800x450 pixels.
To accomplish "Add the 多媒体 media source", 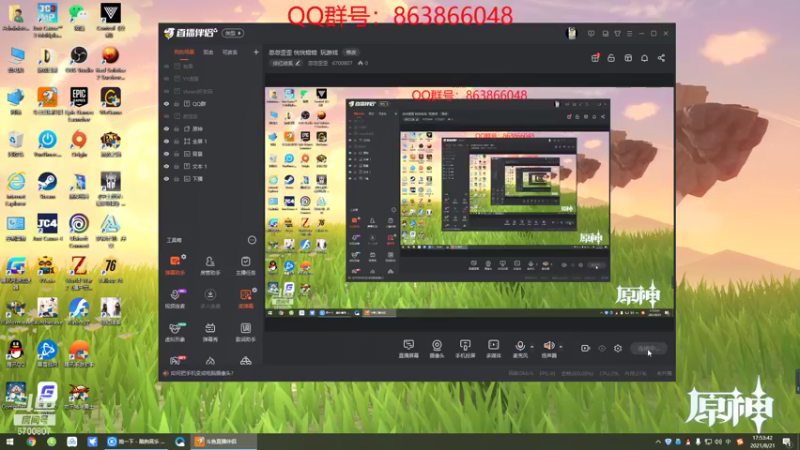I will [x=493, y=348].
